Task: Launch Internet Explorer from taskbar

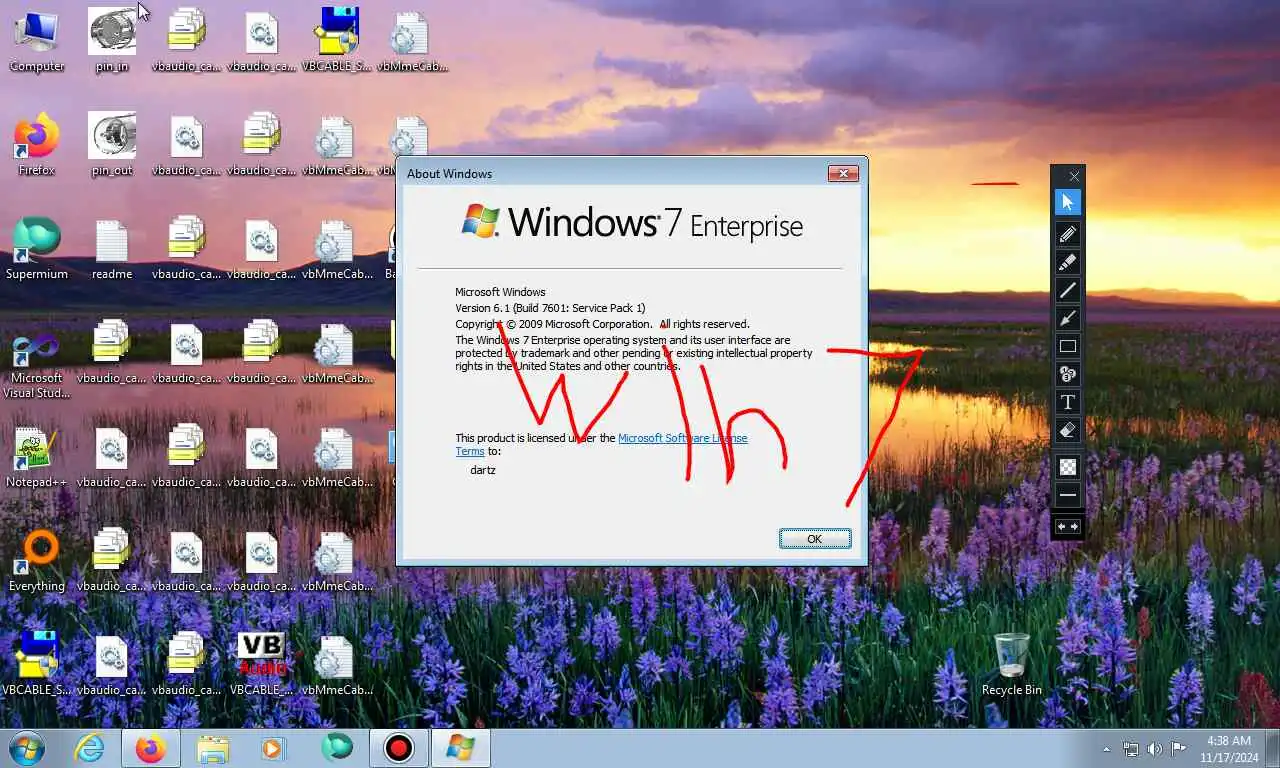Action: pos(89,748)
